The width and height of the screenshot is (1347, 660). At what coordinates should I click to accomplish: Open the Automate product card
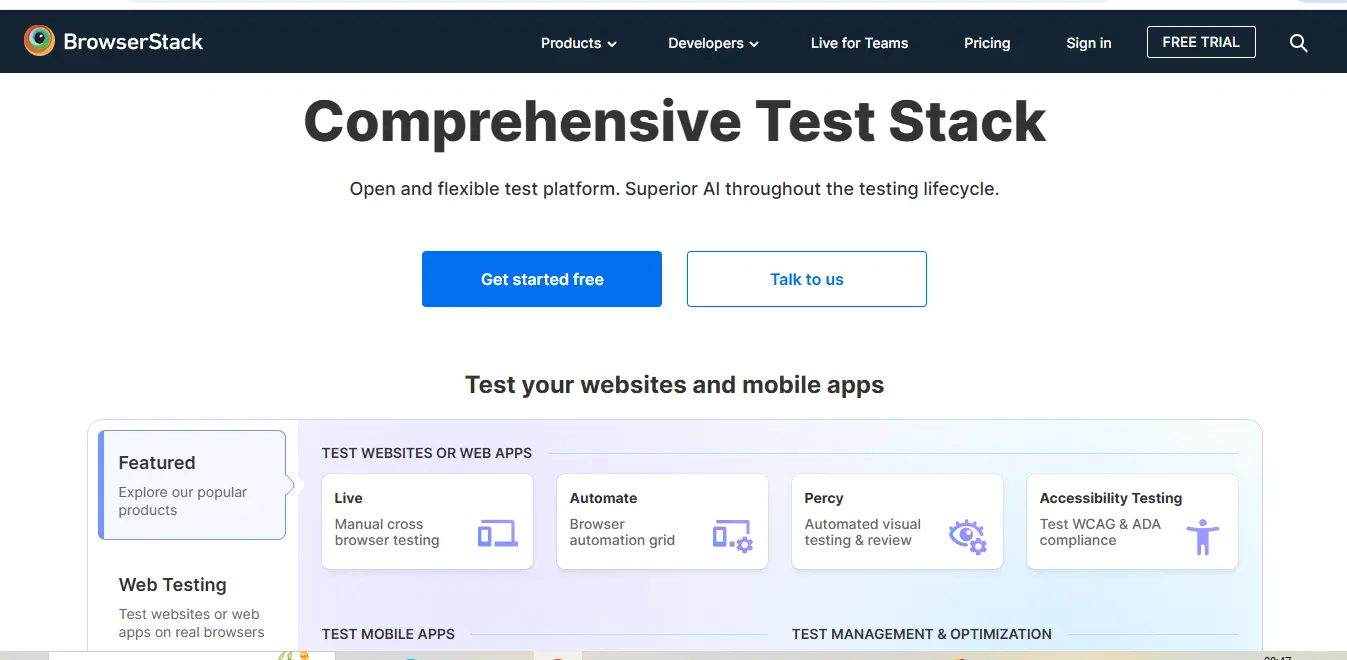pyautogui.click(x=662, y=522)
